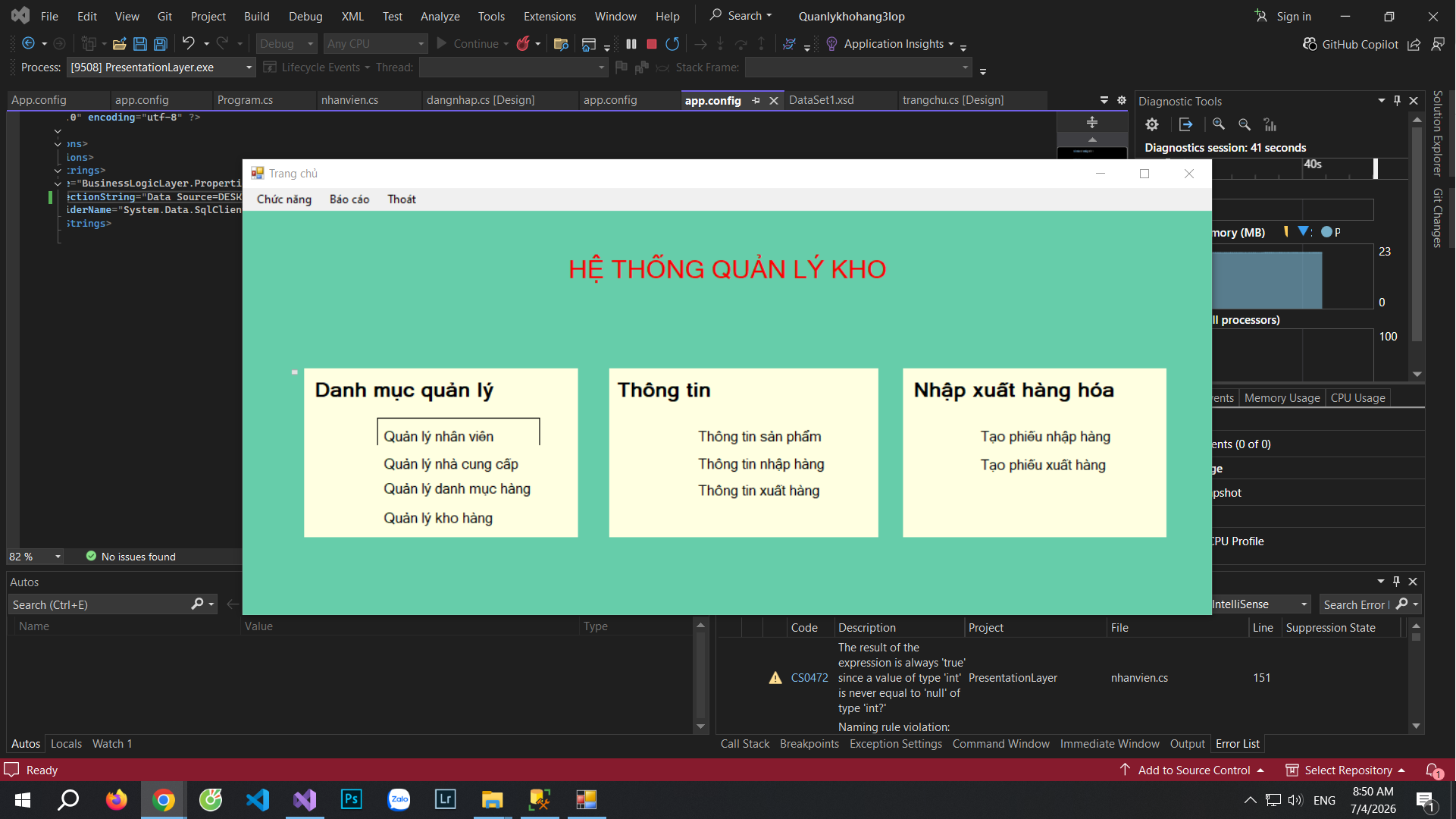Navigate backward arrow in toolbar
The image size is (1456, 819).
[x=28, y=44]
